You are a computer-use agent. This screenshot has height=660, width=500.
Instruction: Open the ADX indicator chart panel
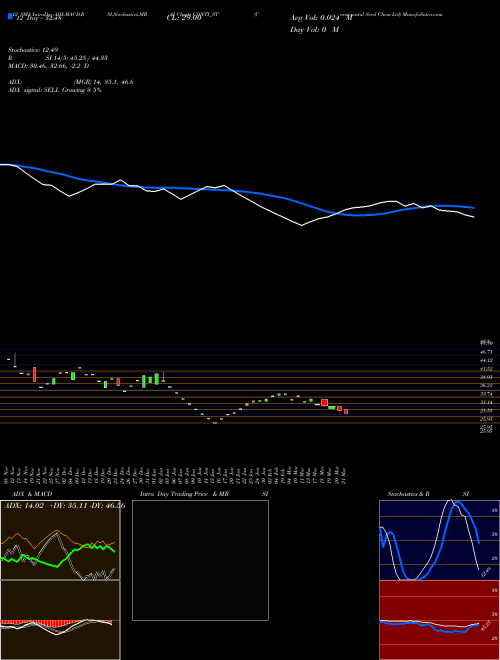click(60, 540)
